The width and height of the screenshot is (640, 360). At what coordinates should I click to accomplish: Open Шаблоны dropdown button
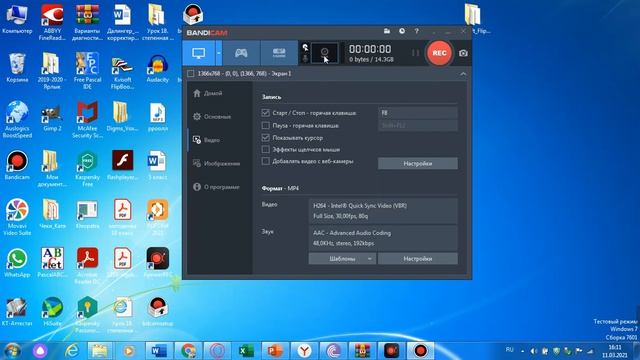[342, 259]
